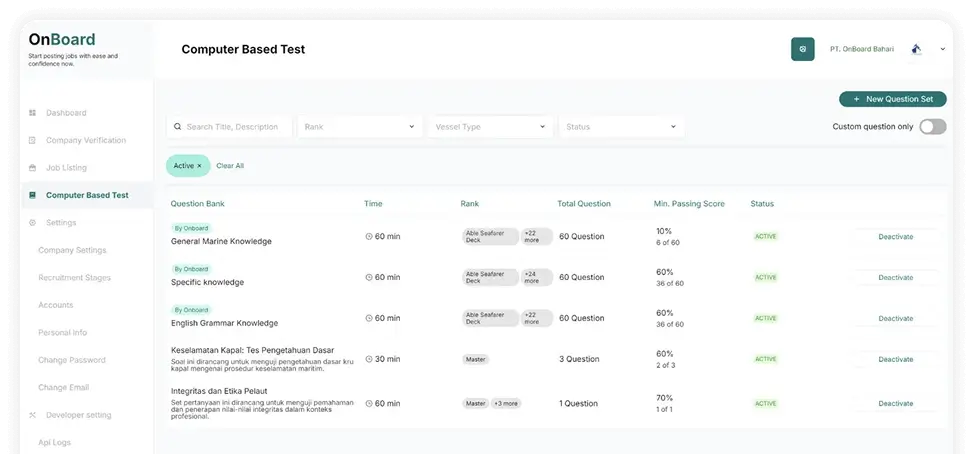Click the Settings gear icon in sidebar
Viewport: 974px width, 454px height.
(x=33, y=223)
